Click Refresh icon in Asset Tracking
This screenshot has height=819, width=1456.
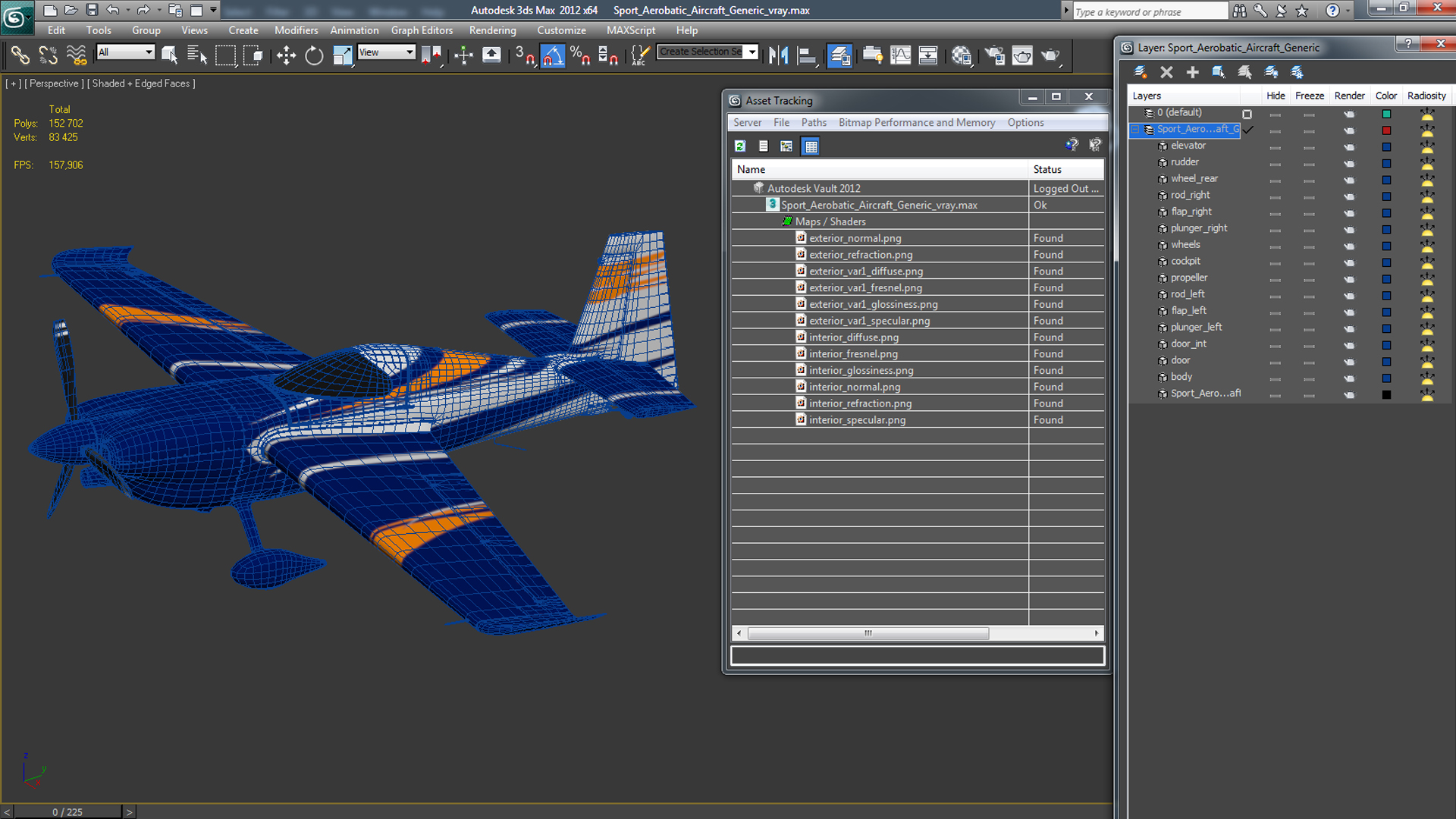click(740, 146)
